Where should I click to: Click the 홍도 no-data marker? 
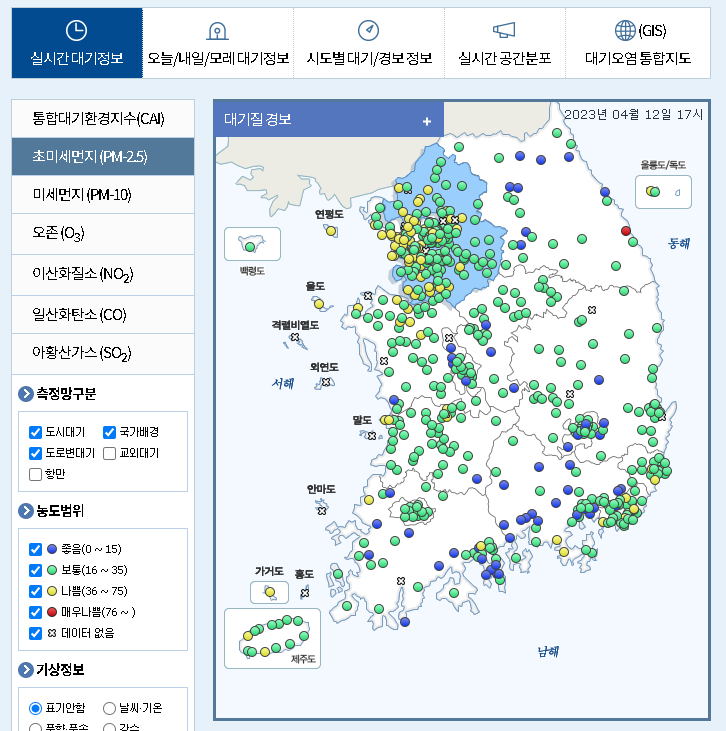(305, 593)
